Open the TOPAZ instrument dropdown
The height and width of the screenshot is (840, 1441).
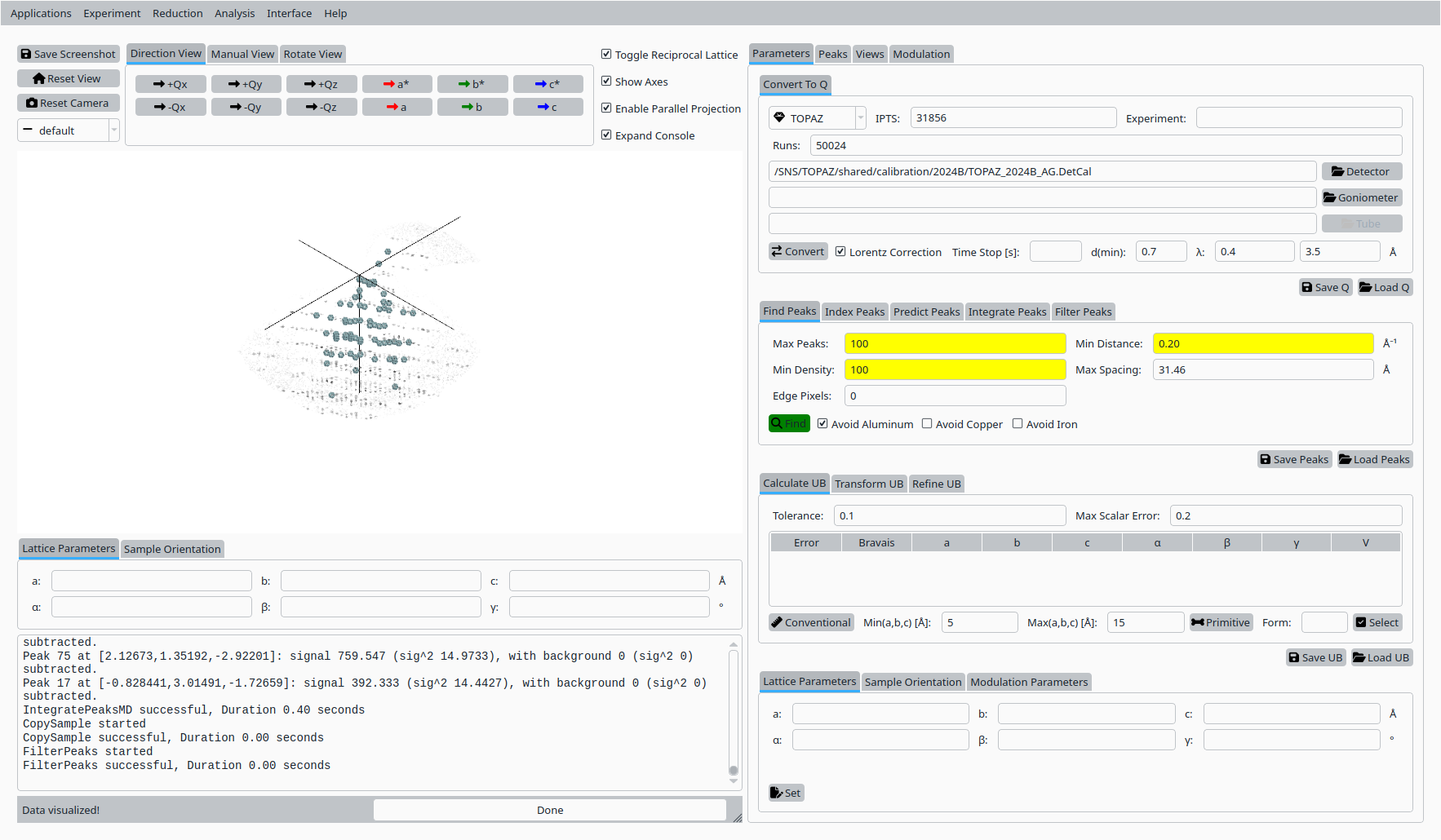(817, 118)
